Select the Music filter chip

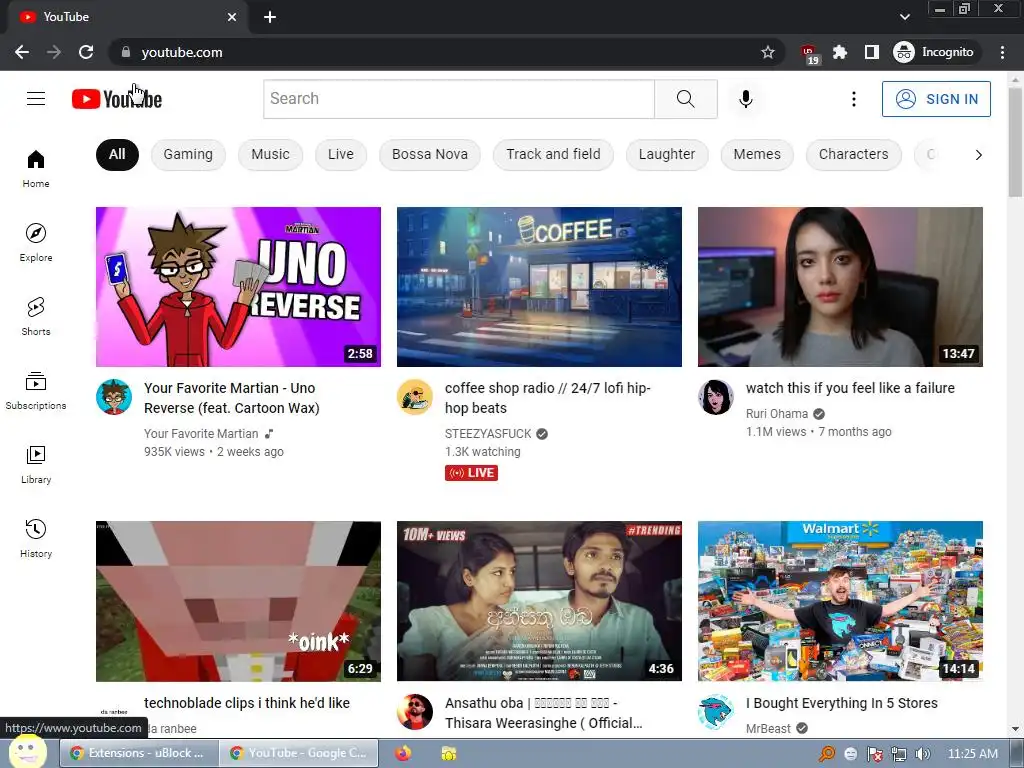click(x=270, y=155)
